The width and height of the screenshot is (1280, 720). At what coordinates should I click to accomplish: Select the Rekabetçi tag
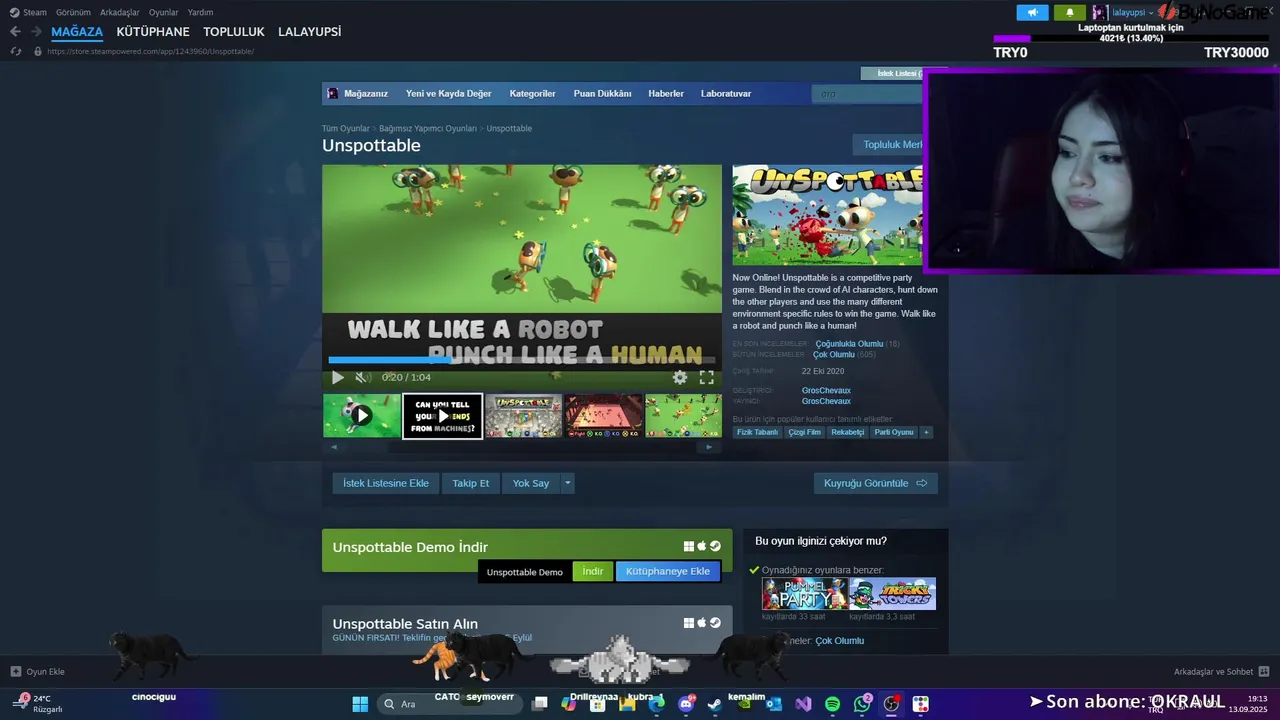click(x=847, y=432)
